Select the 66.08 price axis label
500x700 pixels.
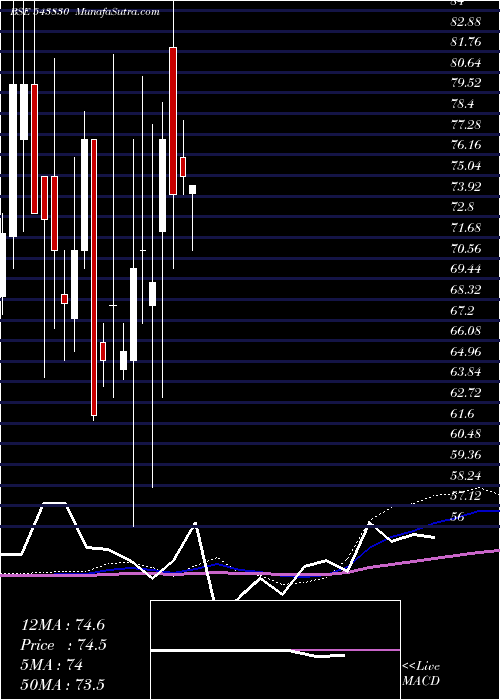(466, 331)
